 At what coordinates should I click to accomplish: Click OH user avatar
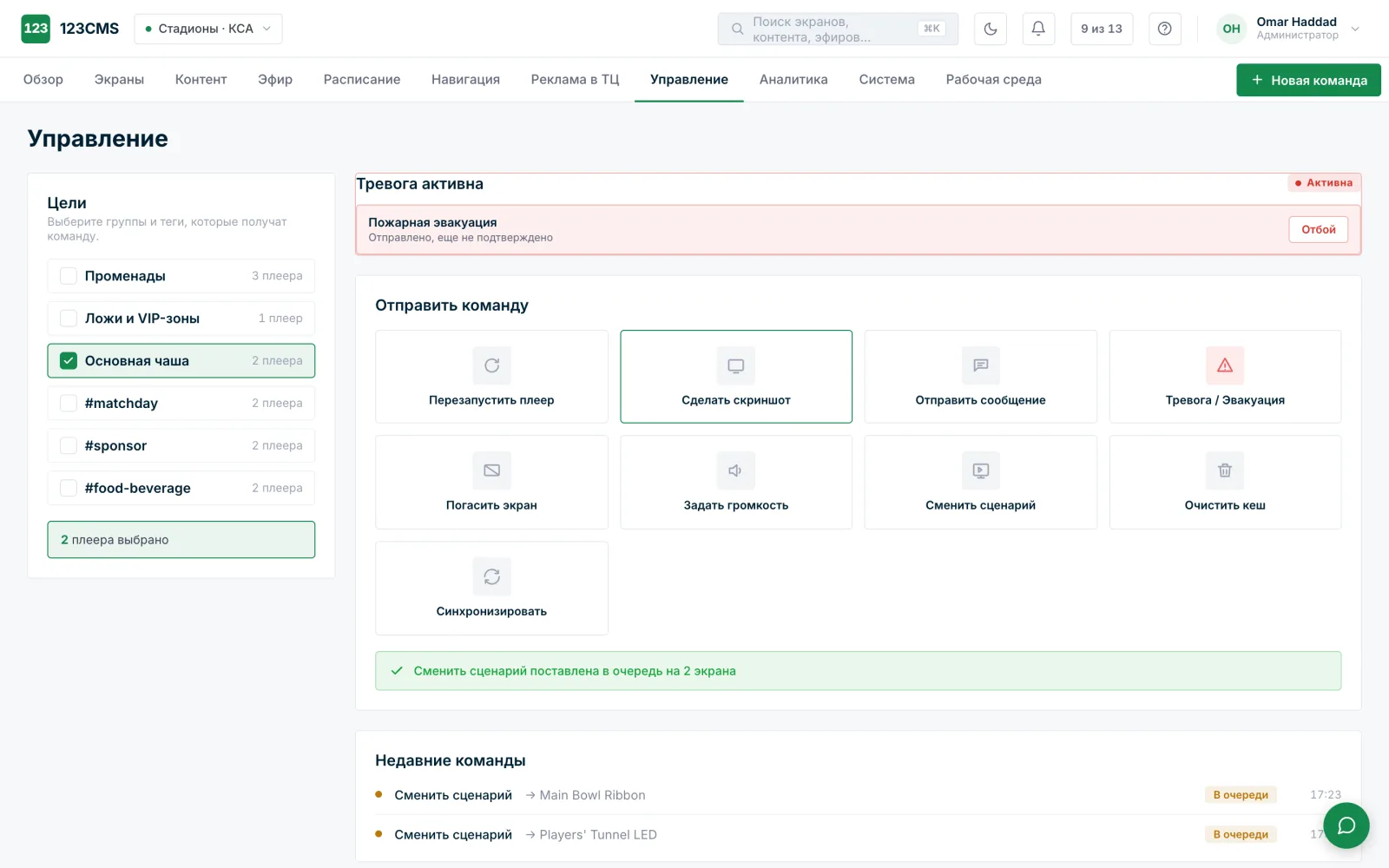coord(1231,29)
